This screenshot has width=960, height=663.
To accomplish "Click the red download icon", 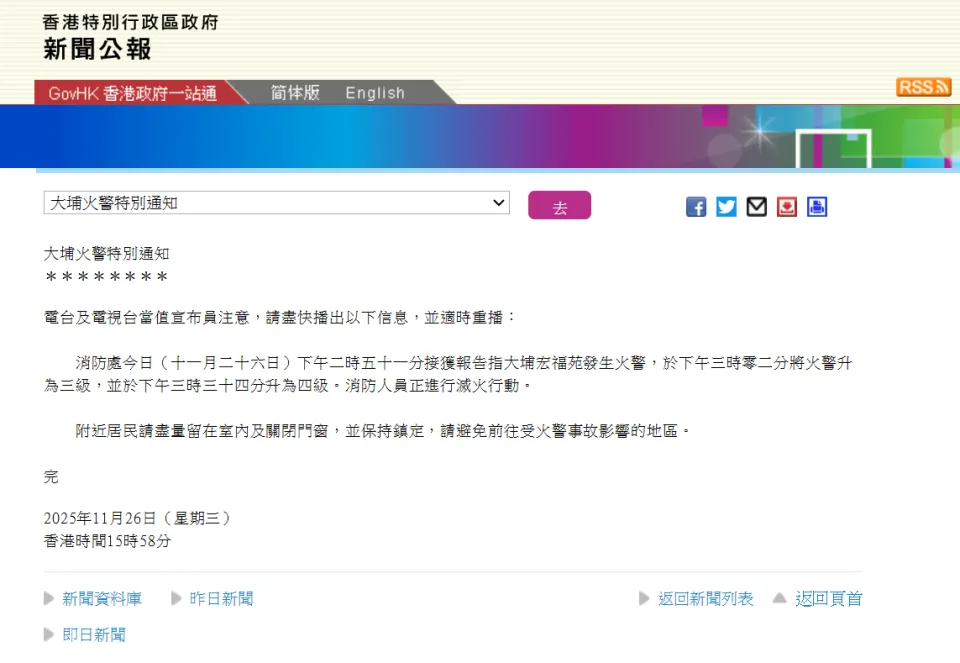I will point(787,207).
